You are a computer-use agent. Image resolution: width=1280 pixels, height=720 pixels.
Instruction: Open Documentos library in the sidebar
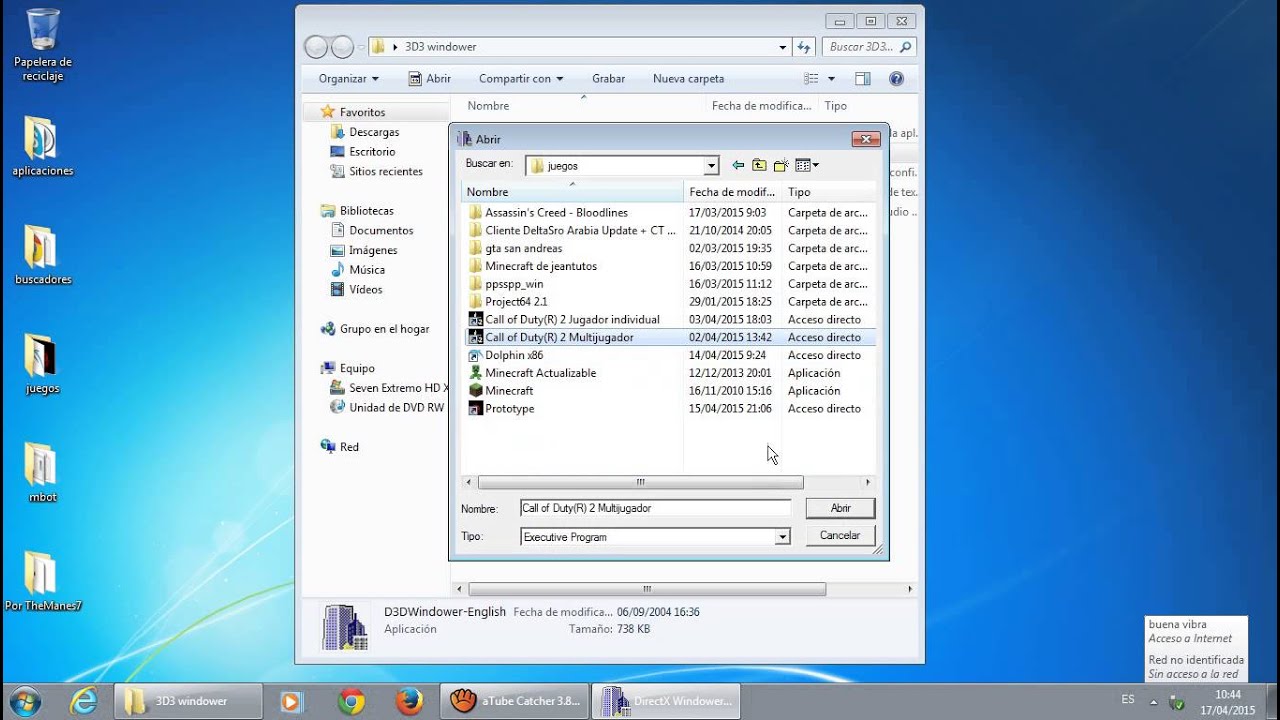381,230
